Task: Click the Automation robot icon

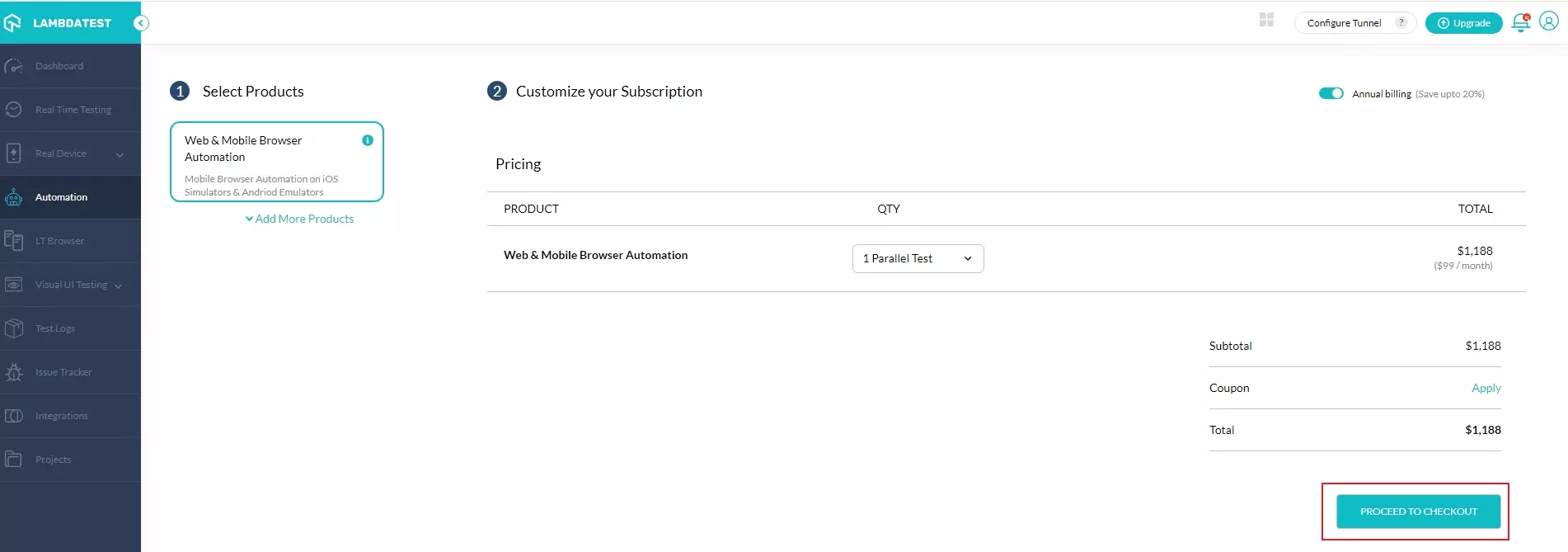Action: (13, 197)
